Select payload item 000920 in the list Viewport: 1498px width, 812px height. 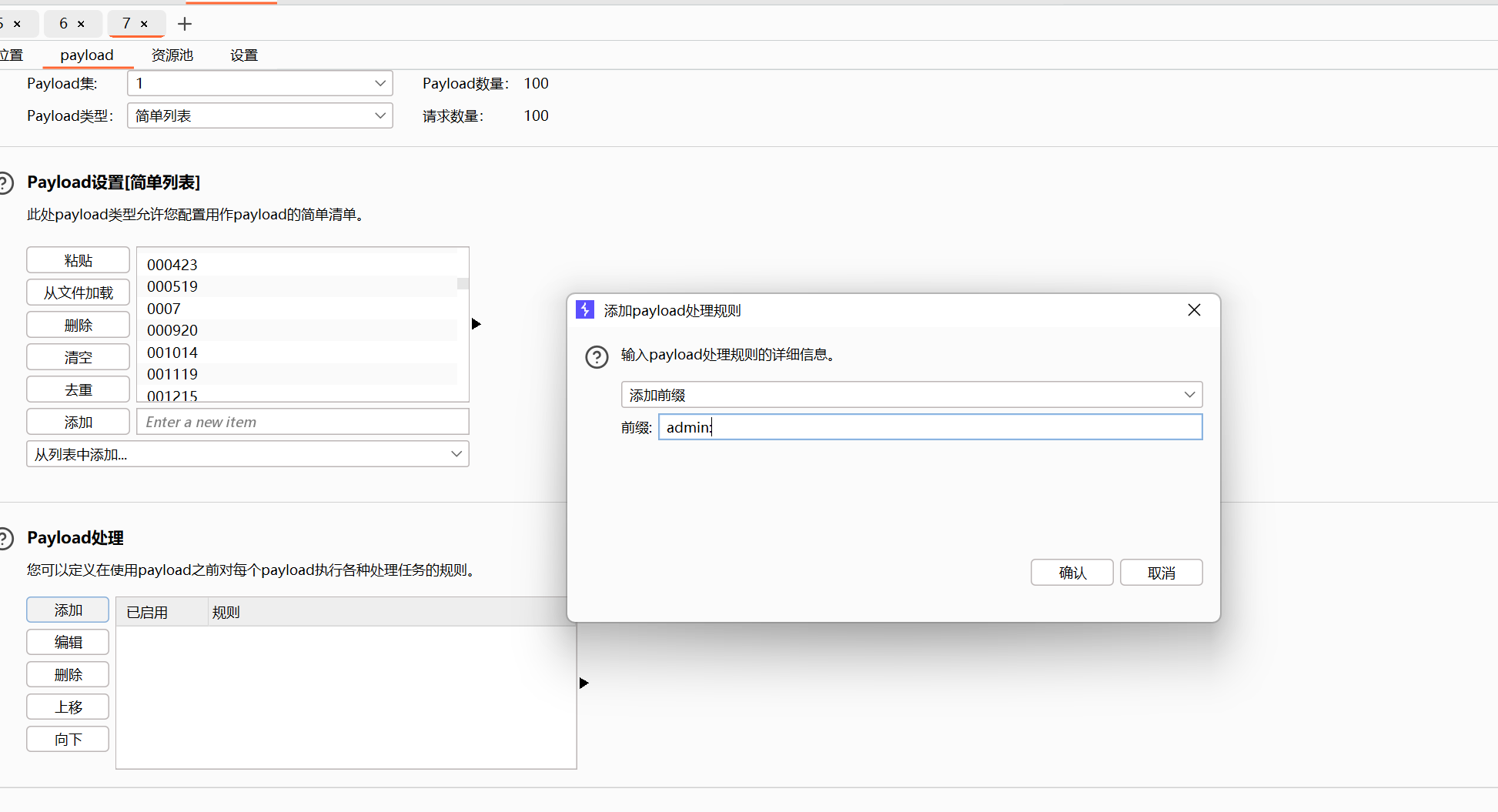pyautogui.click(x=172, y=330)
